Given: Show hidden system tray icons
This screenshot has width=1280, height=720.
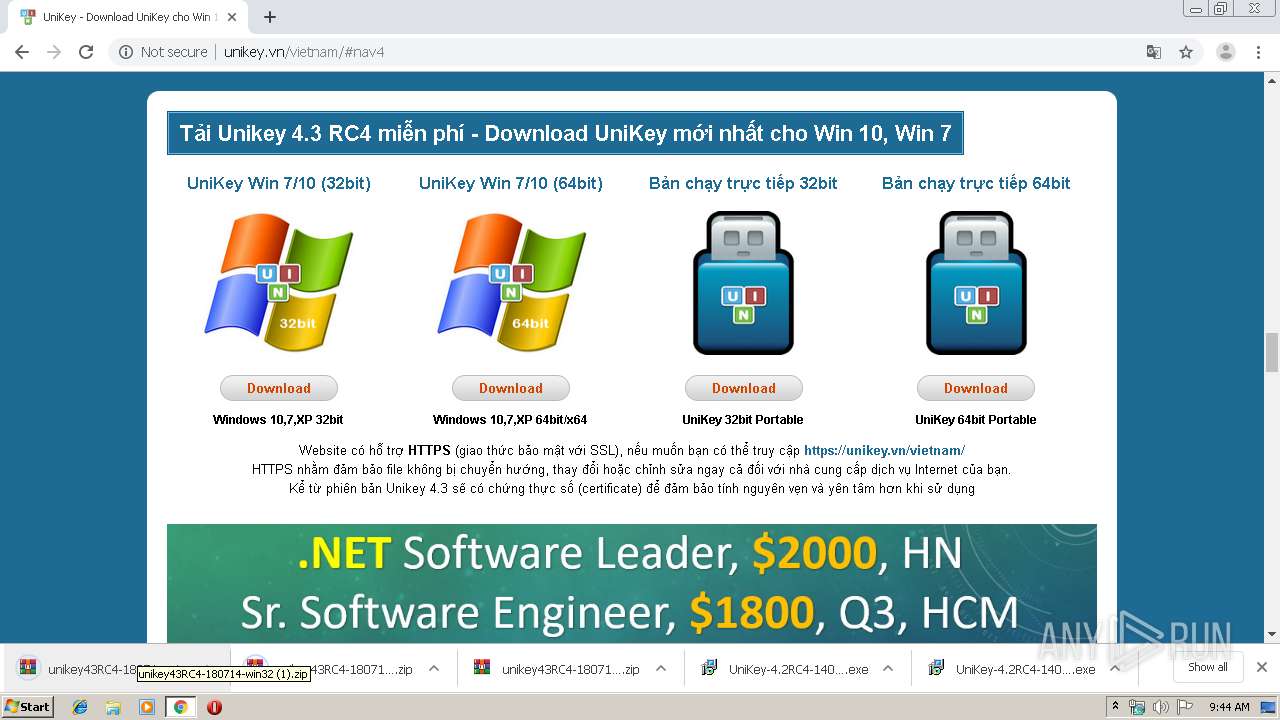Looking at the screenshot, I should tap(1115, 707).
